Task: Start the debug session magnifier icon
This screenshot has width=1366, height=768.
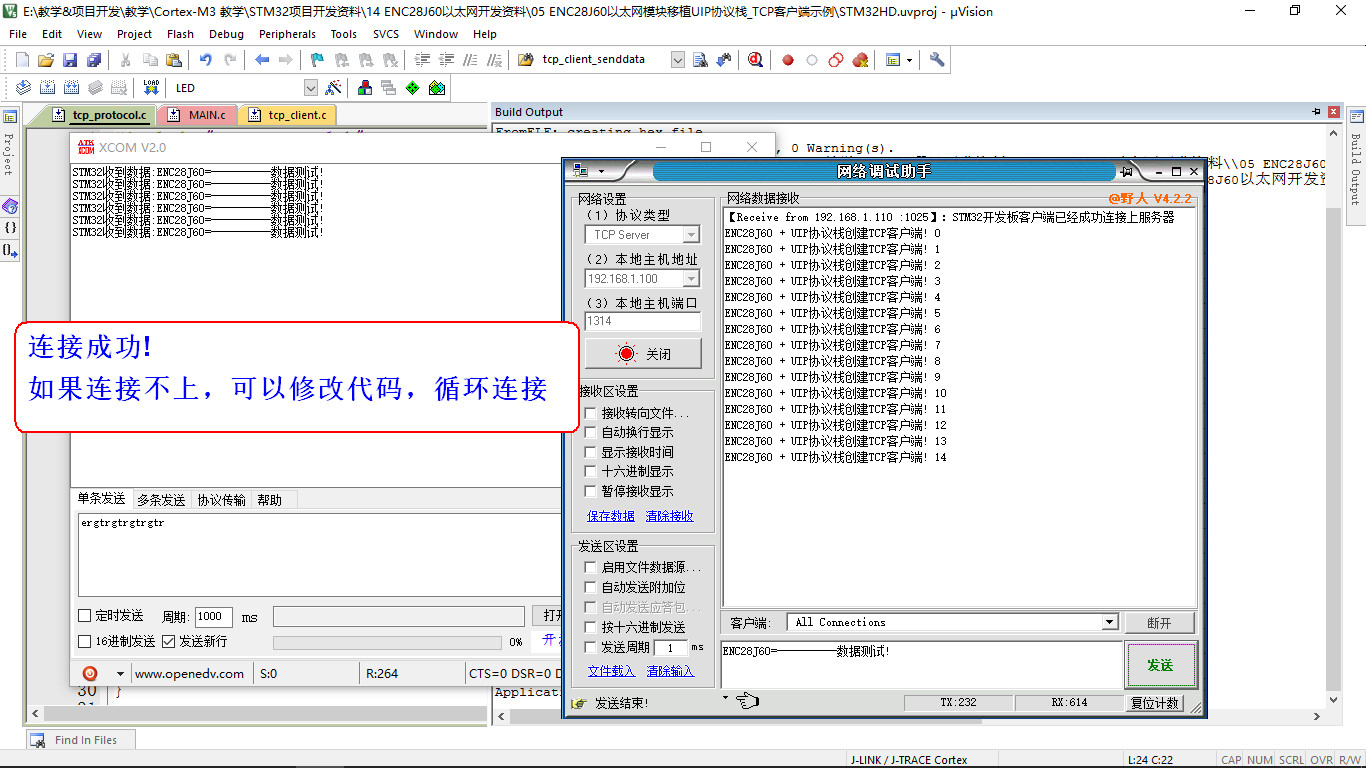Action: click(x=755, y=60)
